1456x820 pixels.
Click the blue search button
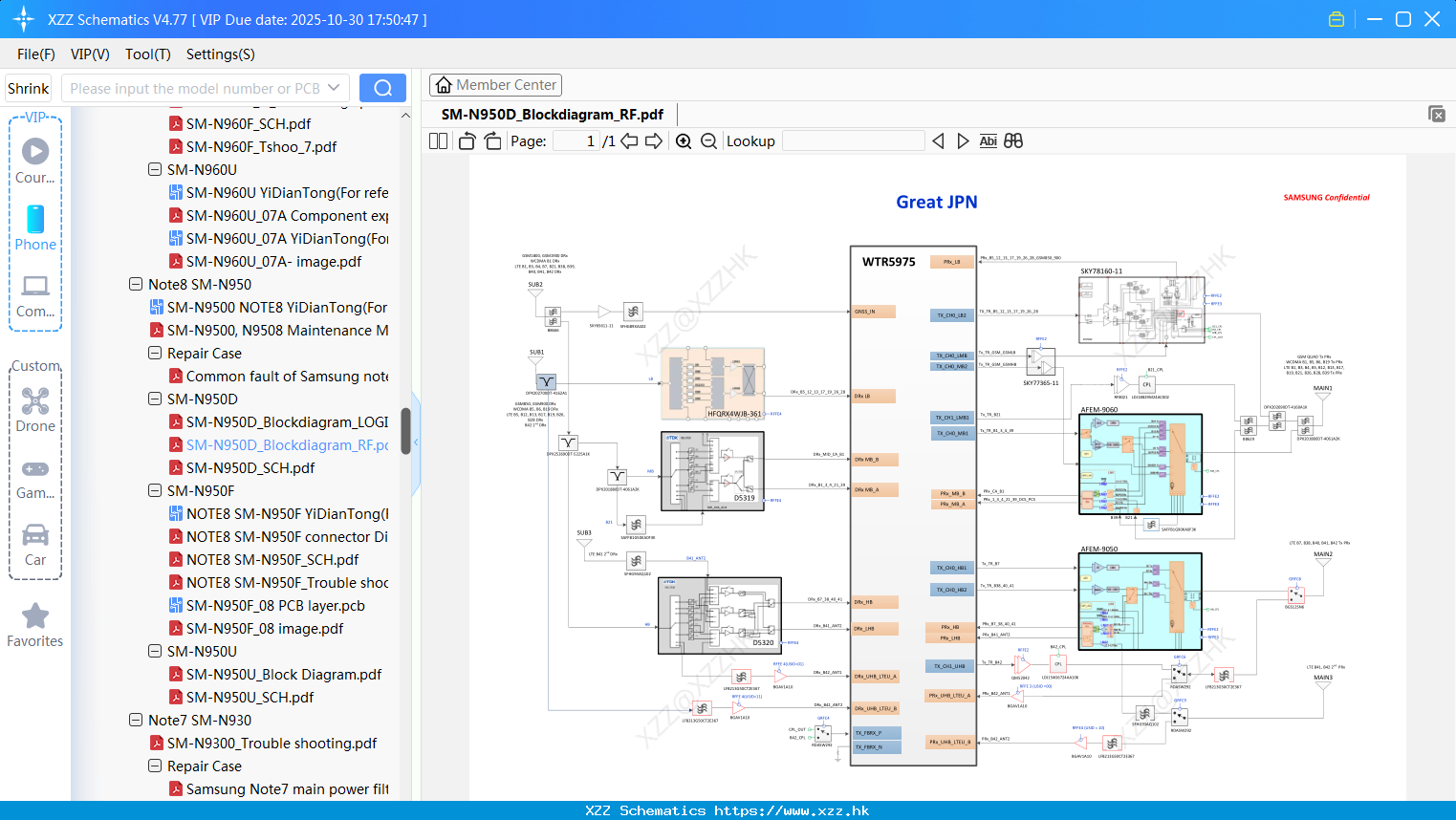[382, 88]
